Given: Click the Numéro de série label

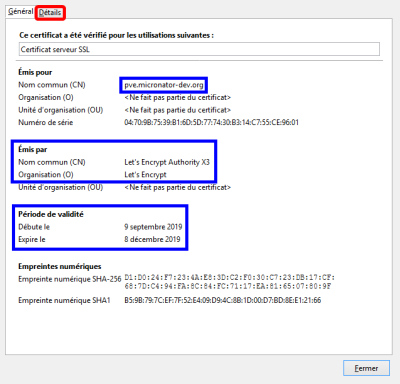Looking at the screenshot, I should click(45, 122).
